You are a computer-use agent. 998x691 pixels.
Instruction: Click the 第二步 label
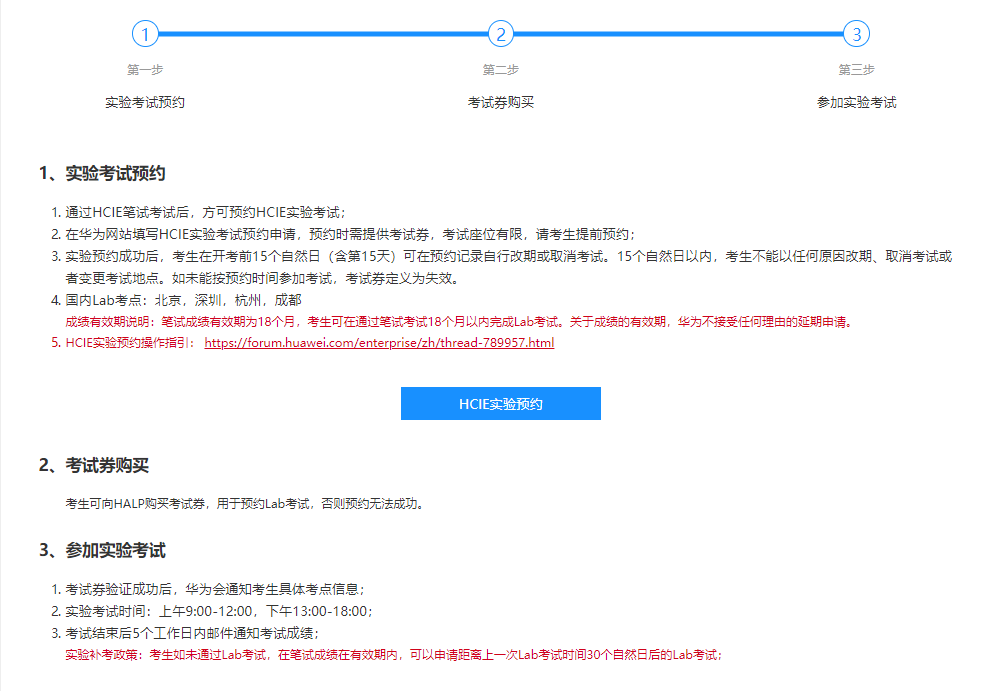(x=501, y=69)
